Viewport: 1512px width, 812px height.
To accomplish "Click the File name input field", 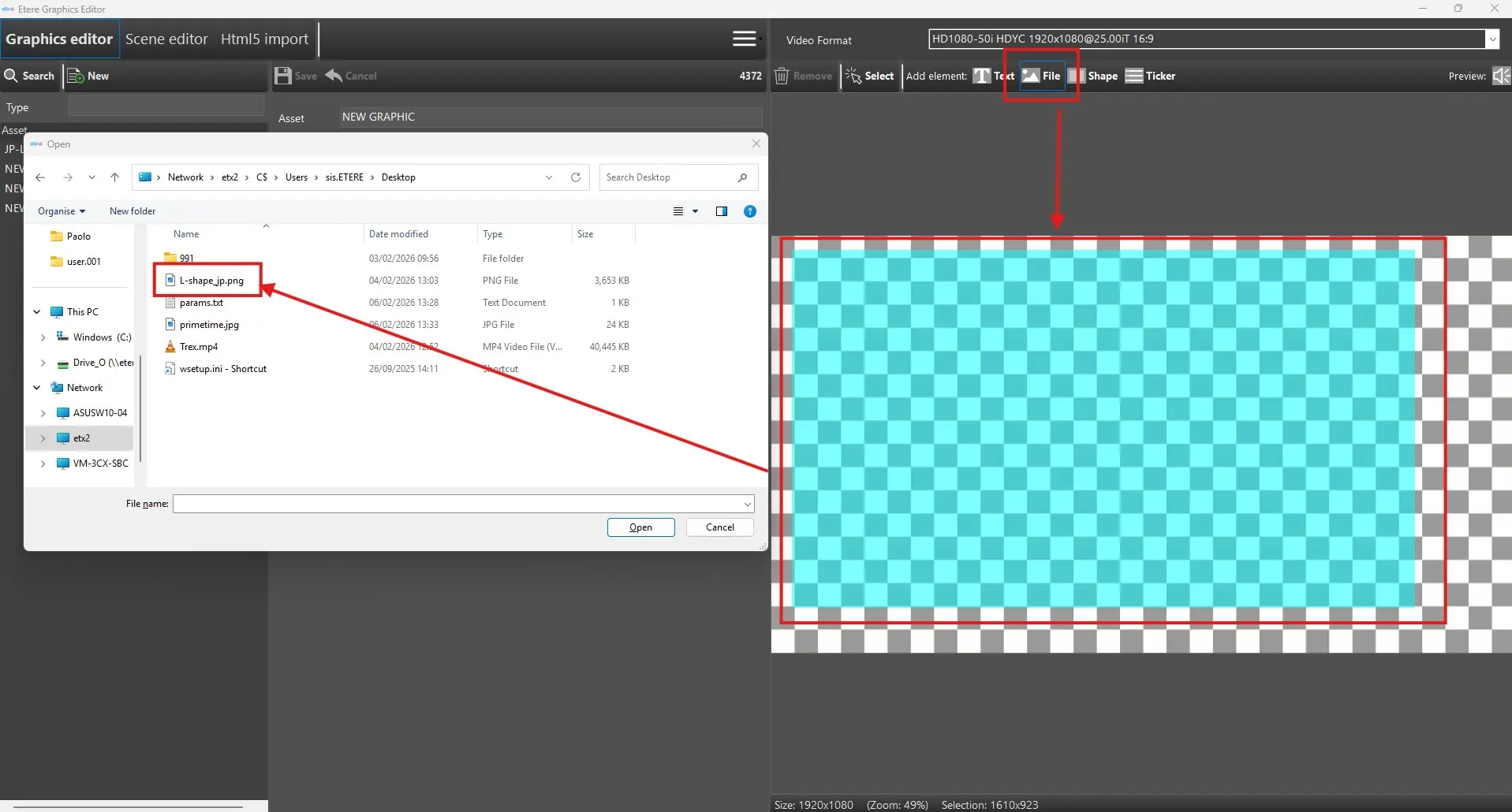I will [x=457, y=504].
